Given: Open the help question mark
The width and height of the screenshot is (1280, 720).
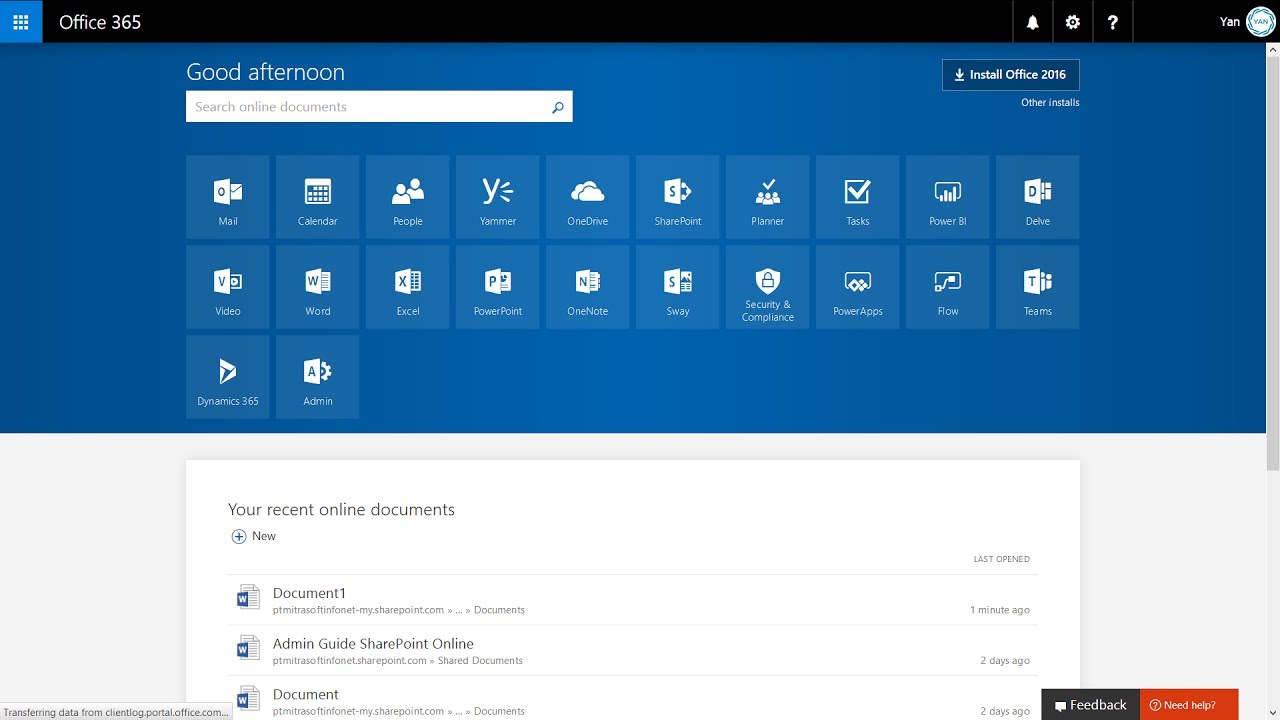Looking at the screenshot, I should click(1113, 22).
